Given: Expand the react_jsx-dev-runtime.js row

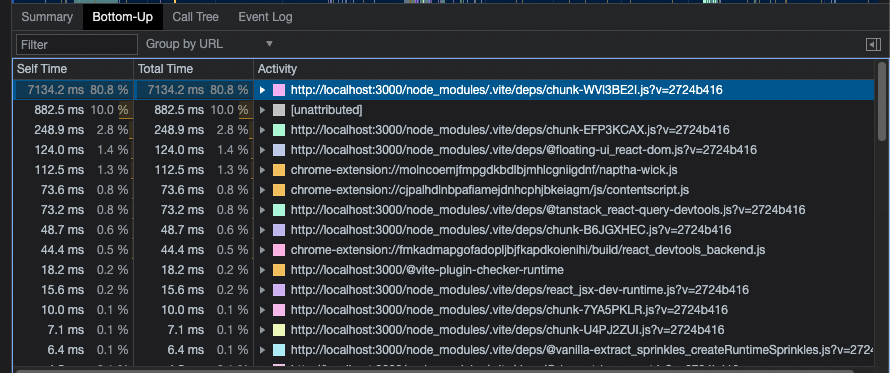Looking at the screenshot, I should (x=262, y=290).
